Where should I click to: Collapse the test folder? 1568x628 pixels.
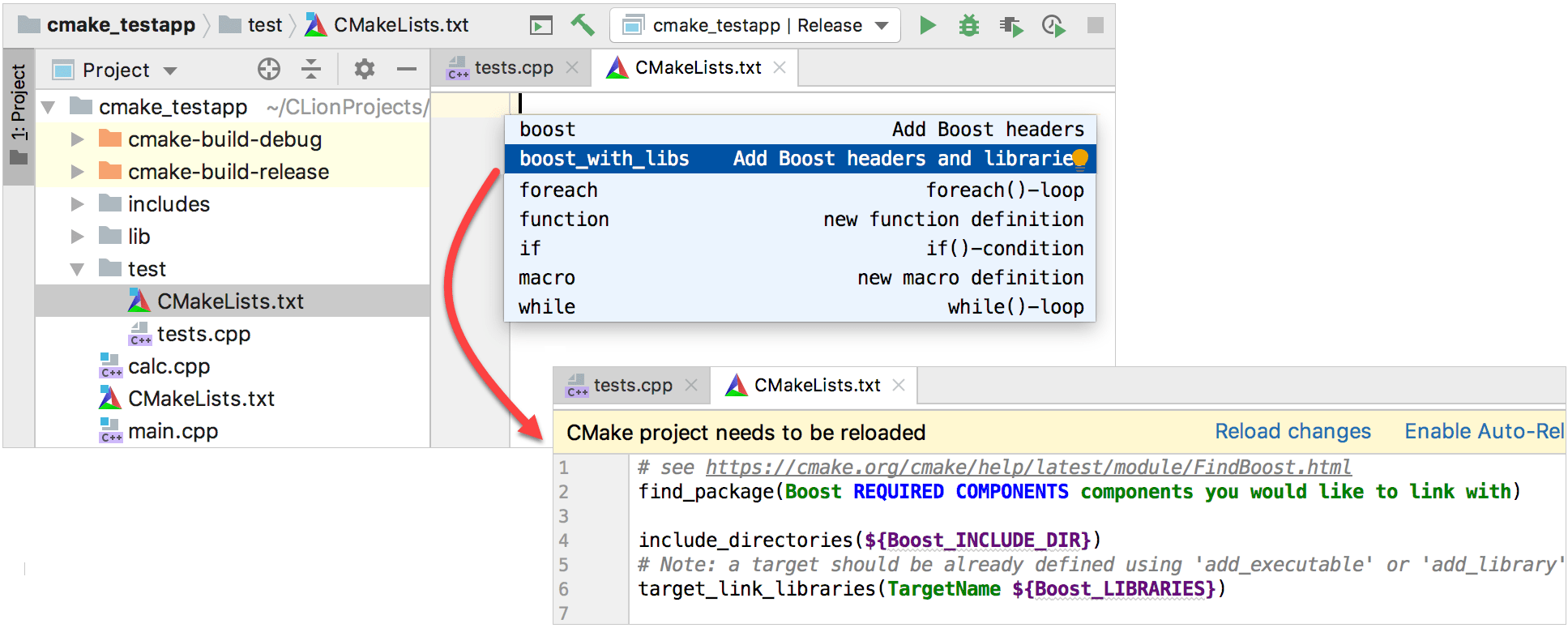[x=78, y=269]
